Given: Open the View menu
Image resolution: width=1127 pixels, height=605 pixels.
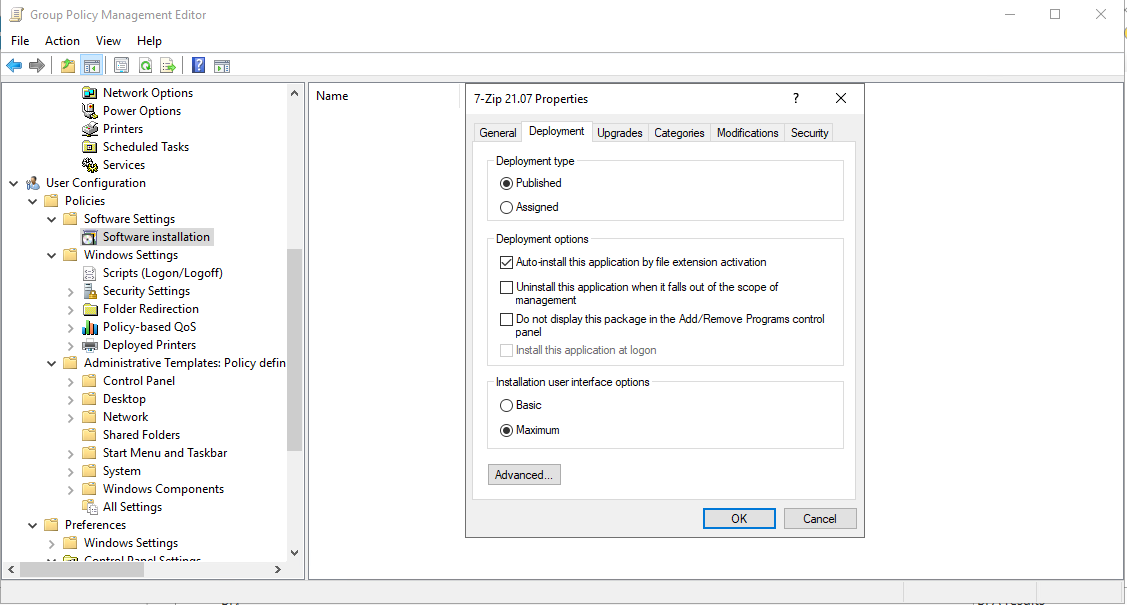Looking at the screenshot, I should (109, 41).
